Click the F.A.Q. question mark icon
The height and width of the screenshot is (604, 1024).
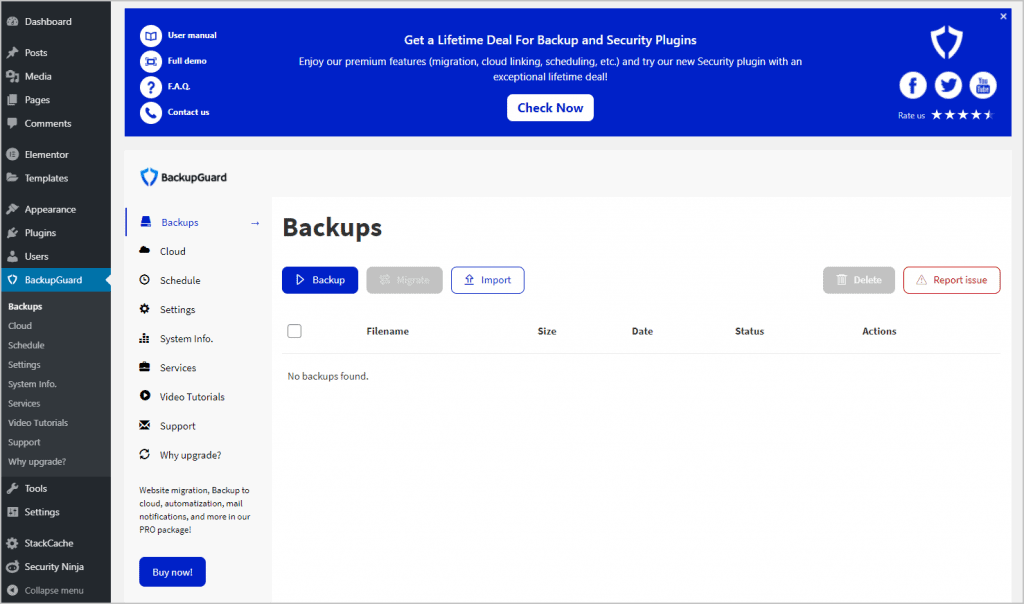150,87
